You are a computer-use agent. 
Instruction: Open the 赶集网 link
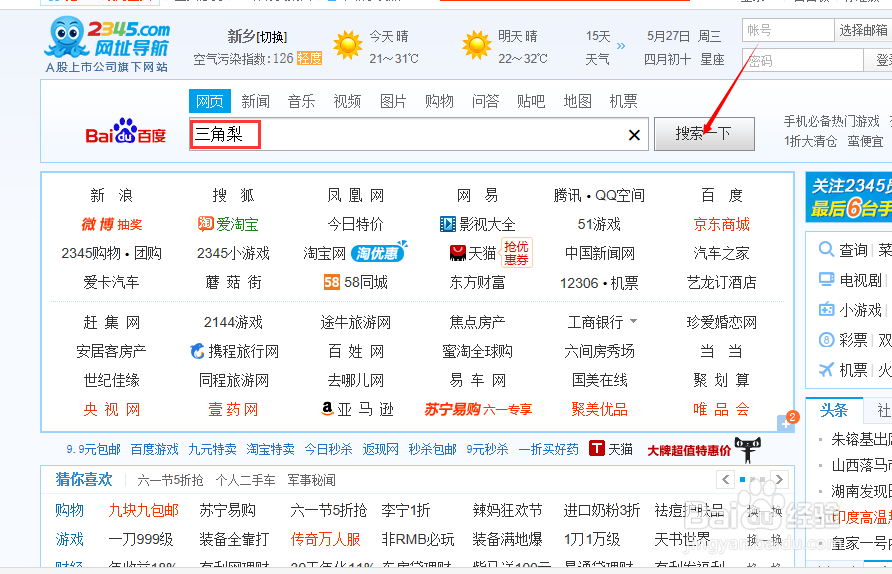click(112, 323)
